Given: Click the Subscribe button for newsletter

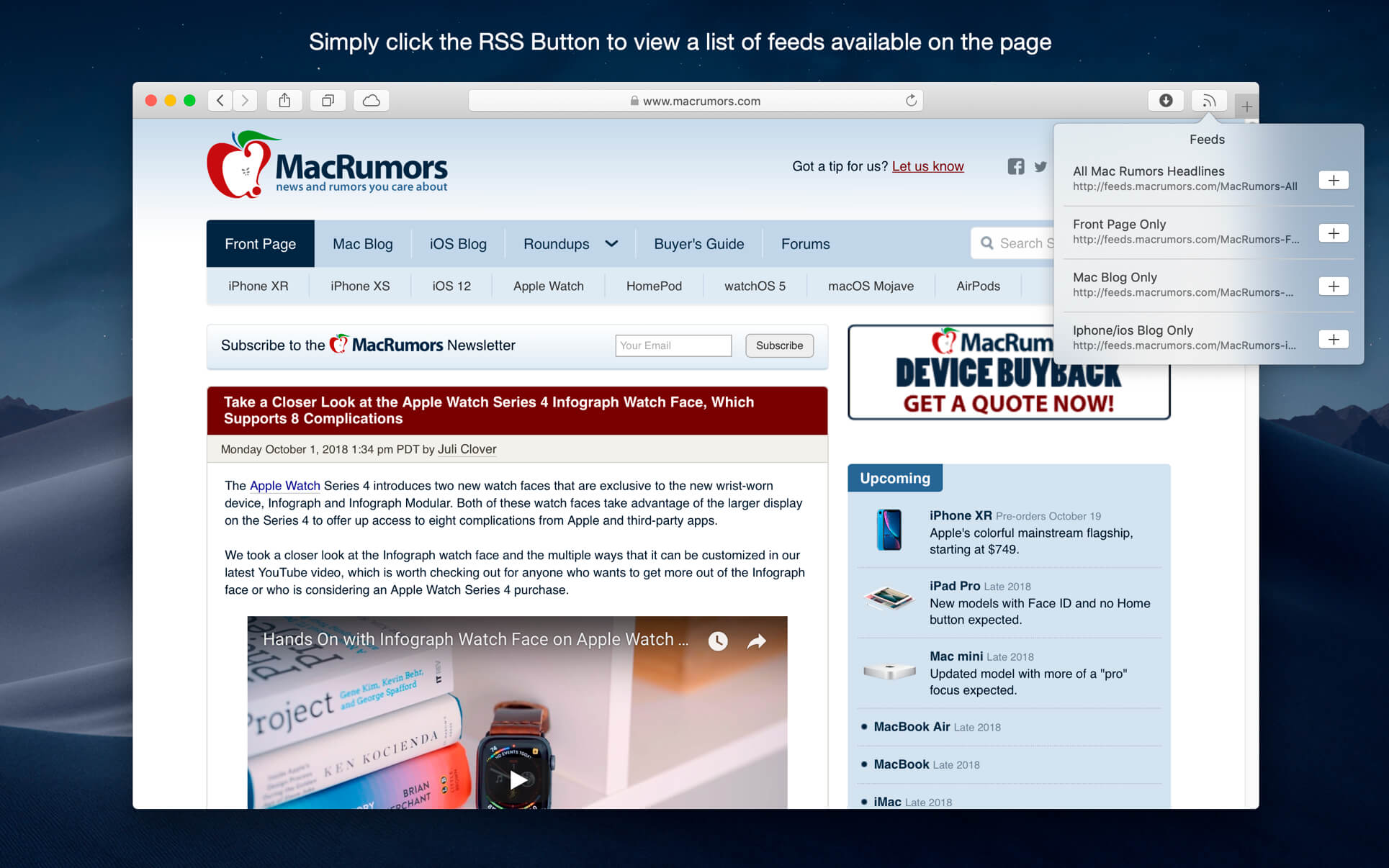Looking at the screenshot, I should point(779,345).
